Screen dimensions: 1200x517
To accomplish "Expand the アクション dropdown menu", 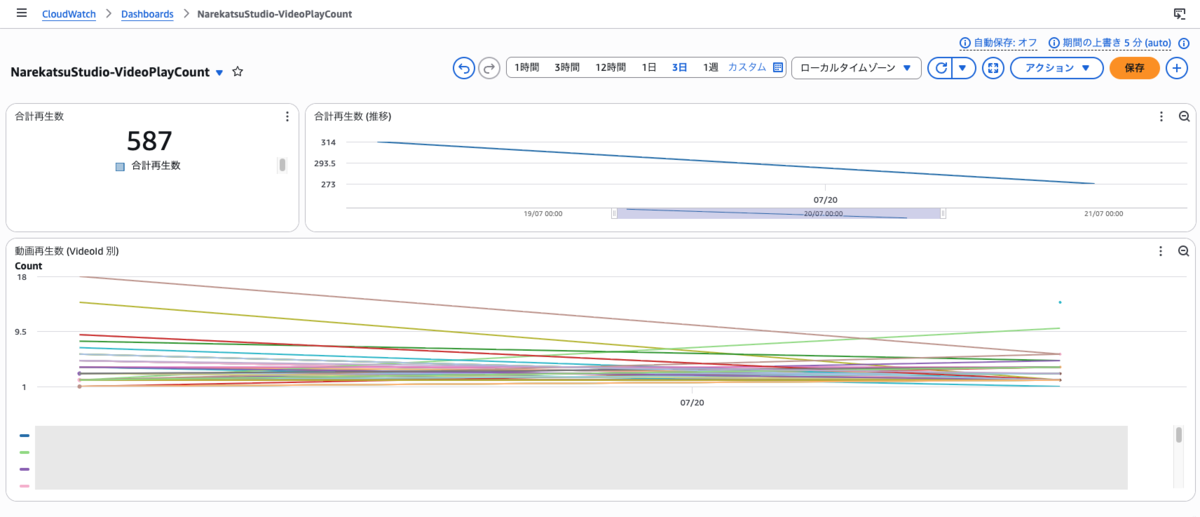I will [1057, 68].
